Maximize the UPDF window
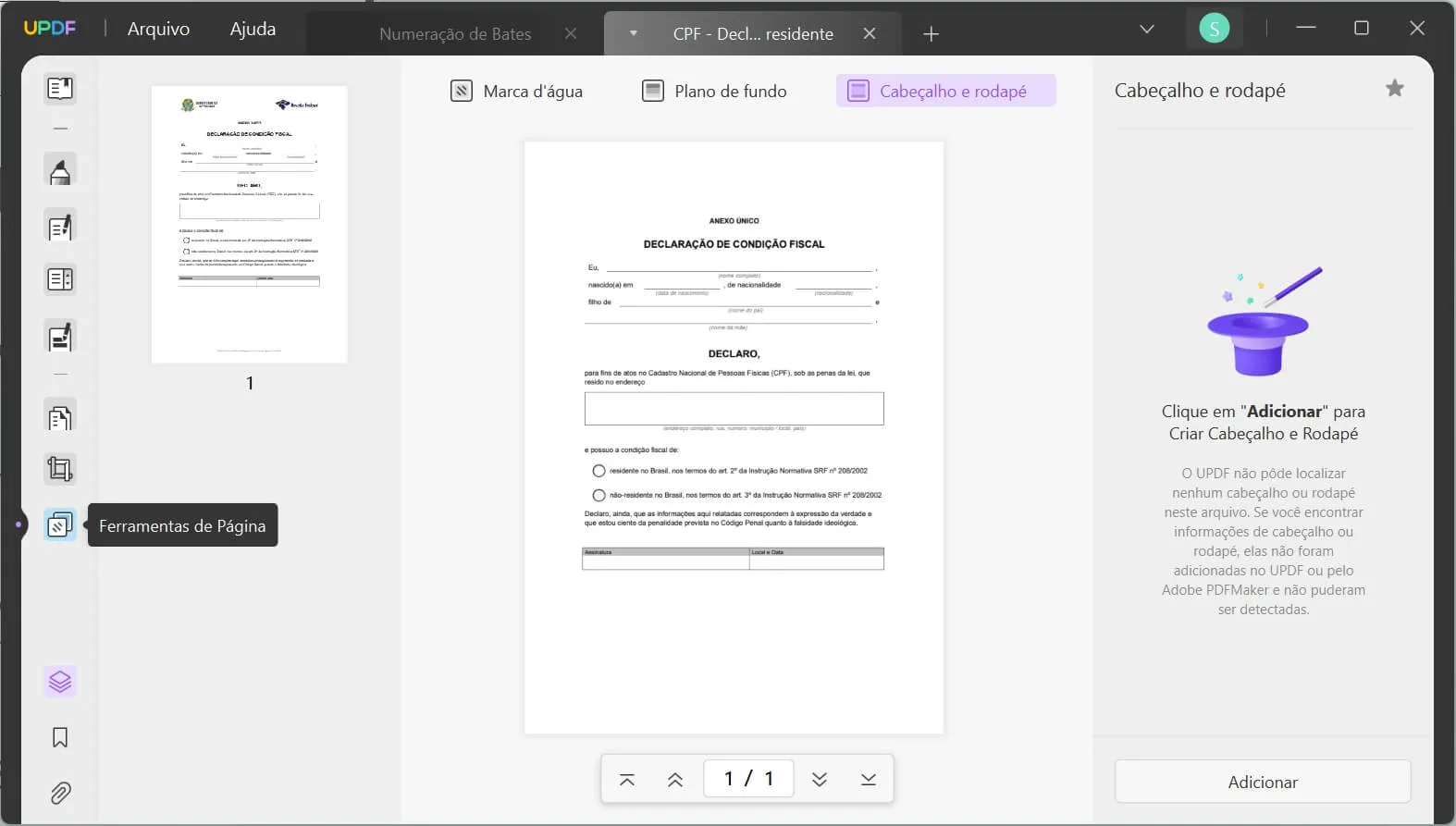 point(1362,28)
